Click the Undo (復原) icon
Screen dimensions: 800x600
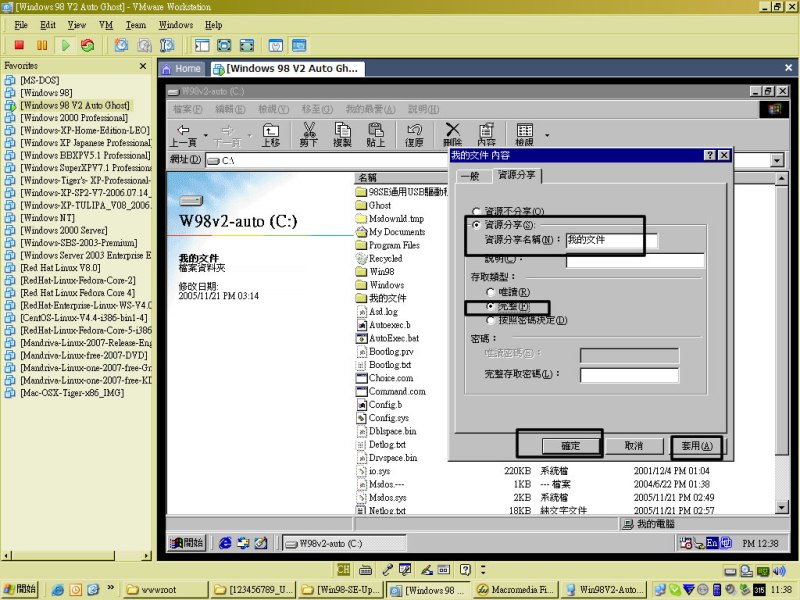pyautogui.click(x=414, y=134)
